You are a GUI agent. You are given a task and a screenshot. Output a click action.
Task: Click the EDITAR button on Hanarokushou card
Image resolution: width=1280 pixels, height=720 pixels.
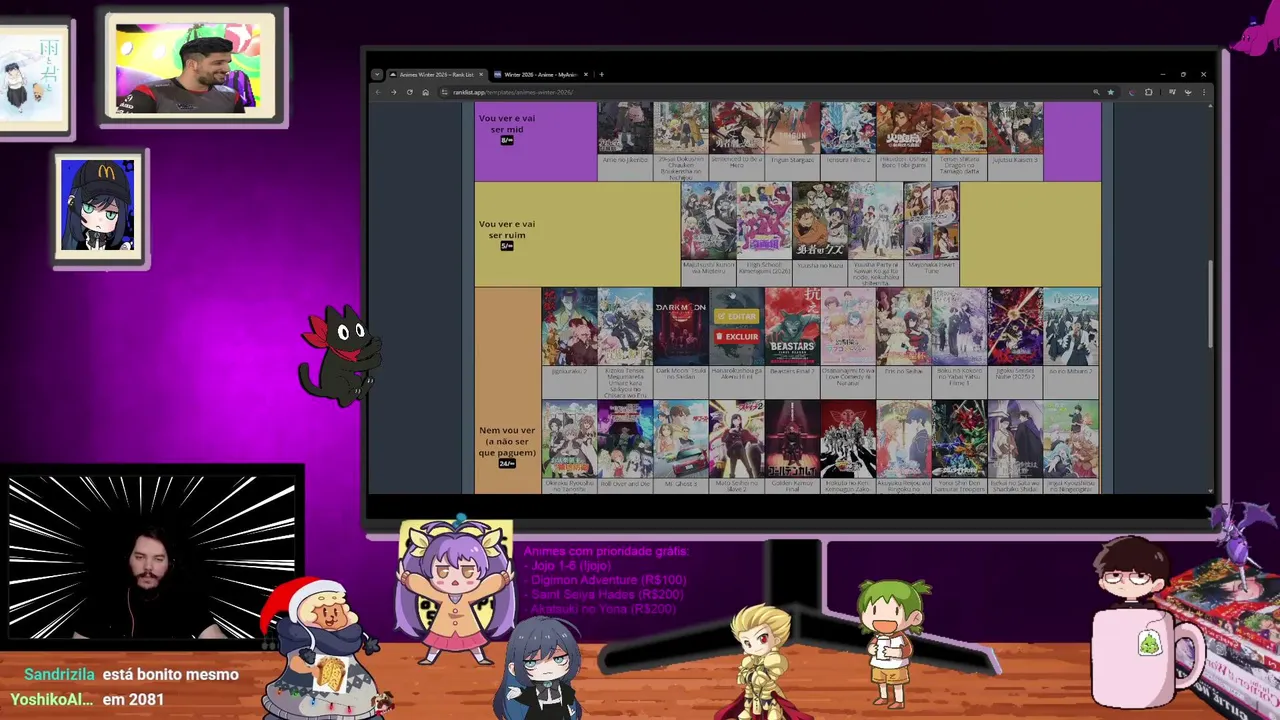tap(737, 316)
